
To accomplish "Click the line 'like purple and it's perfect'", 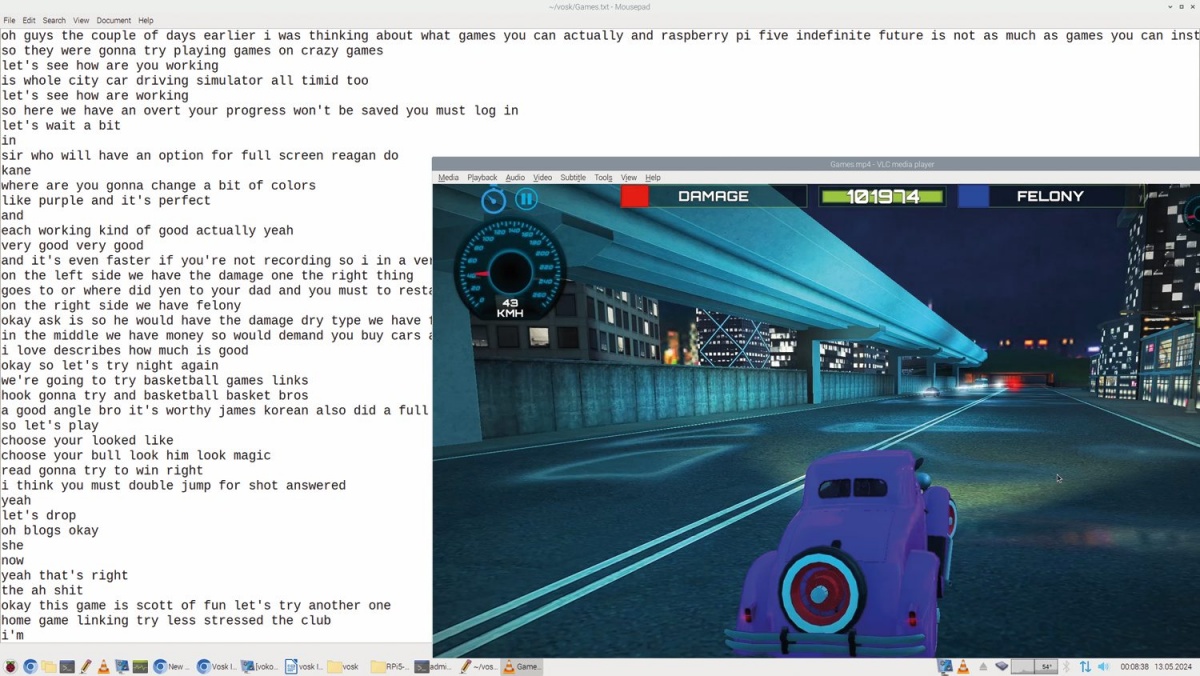I will click(106, 201).
